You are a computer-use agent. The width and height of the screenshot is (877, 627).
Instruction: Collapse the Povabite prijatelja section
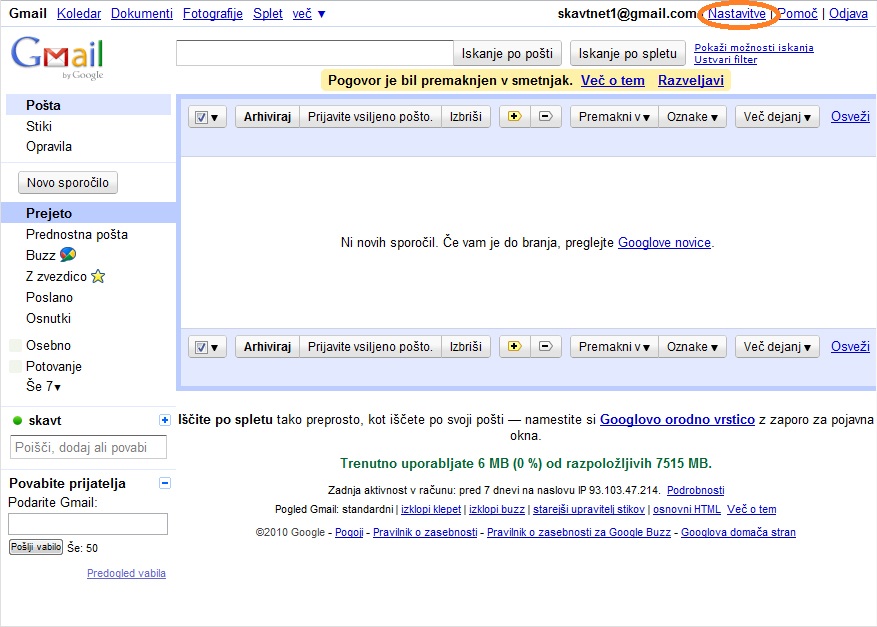[x=164, y=483]
